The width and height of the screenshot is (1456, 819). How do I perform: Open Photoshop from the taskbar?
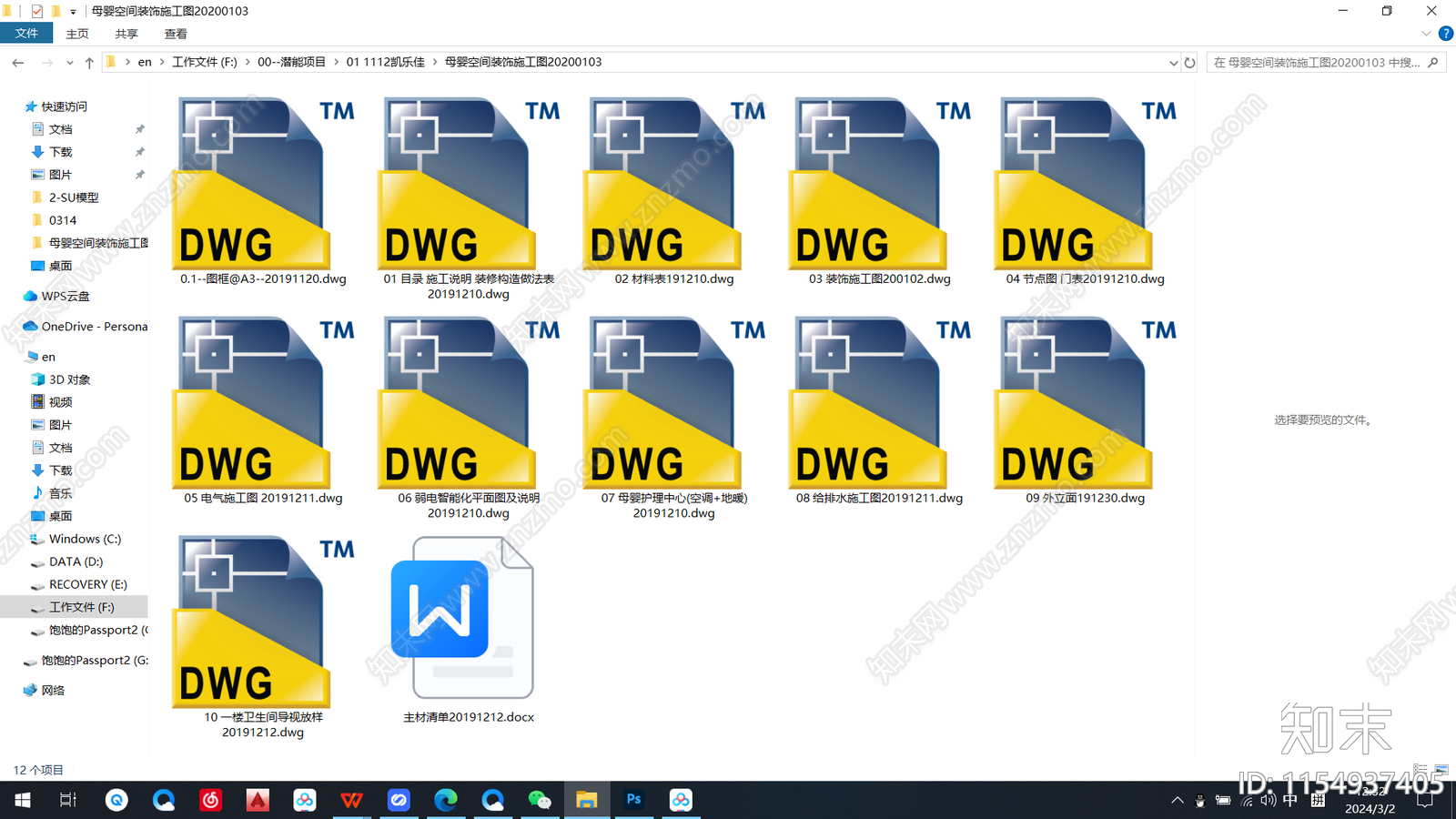[x=633, y=800]
